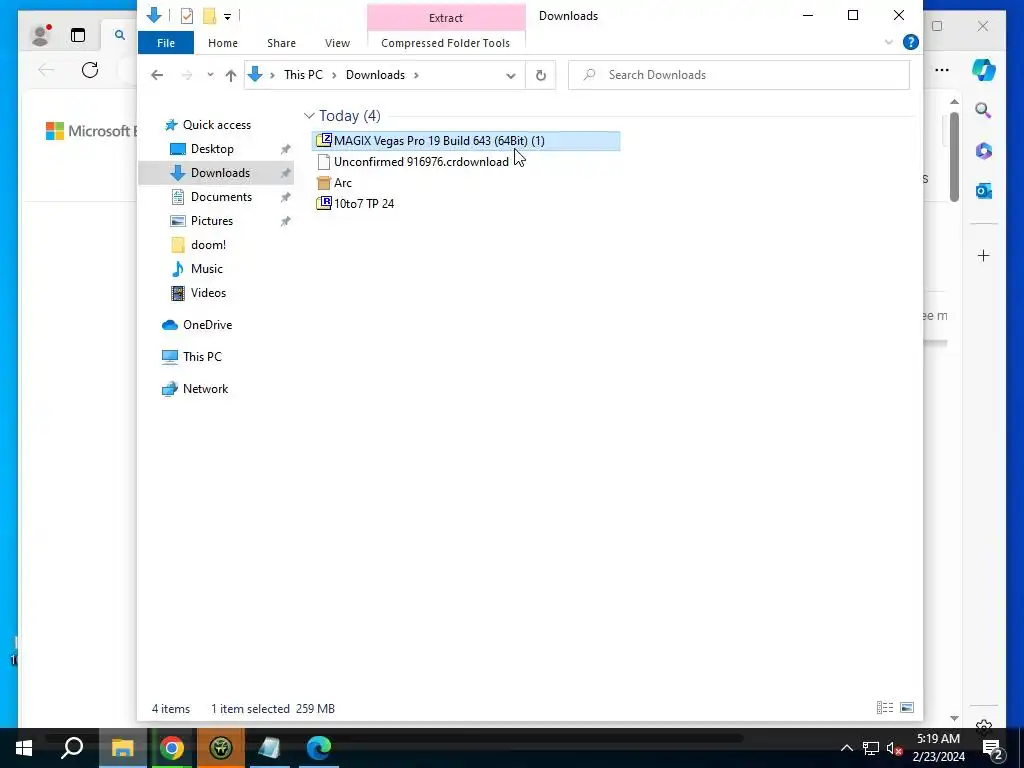Image resolution: width=1024 pixels, height=768 pixels.
Task: Show hidden system tray icons
Action: tap(846, 748)
